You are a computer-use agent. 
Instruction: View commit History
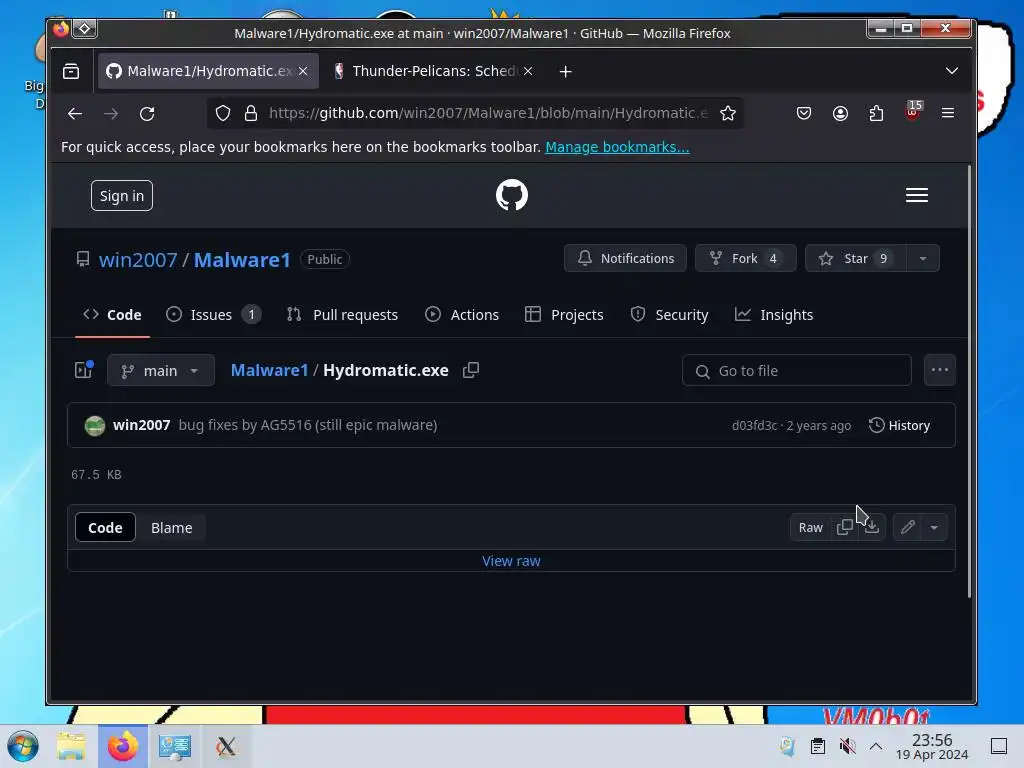tap(899, 426)
